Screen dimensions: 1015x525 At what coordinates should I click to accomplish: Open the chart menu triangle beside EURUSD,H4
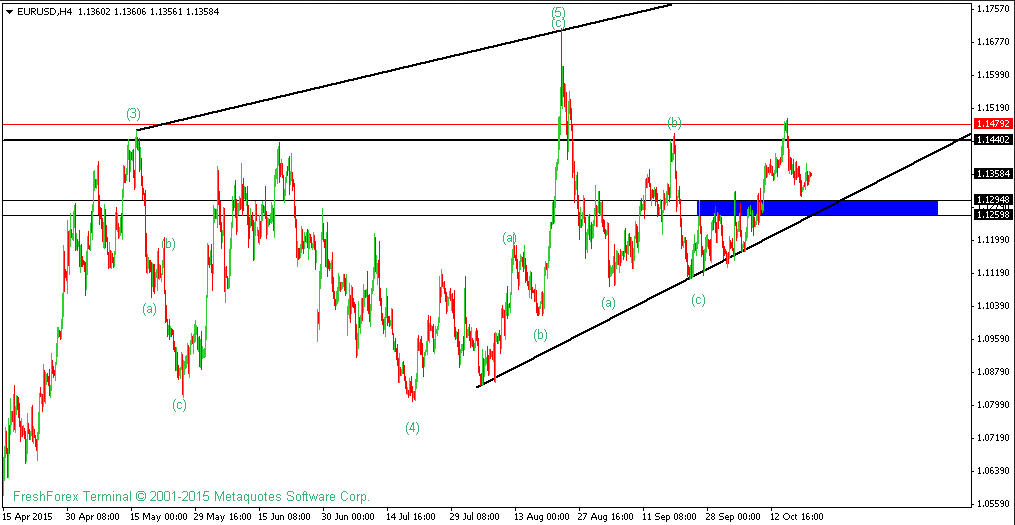[x=8, y=11]
